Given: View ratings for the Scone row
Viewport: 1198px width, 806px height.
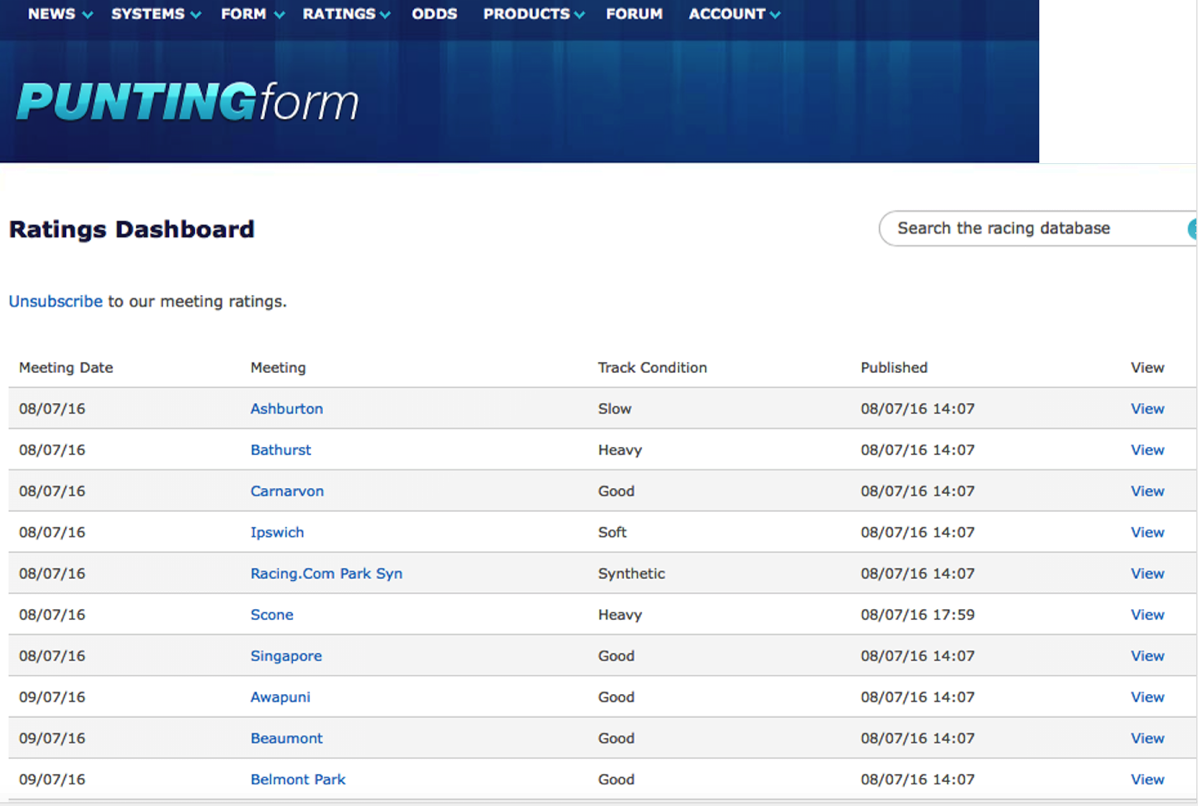Looking at the screenshot, I should click(x=1147, y=615).
